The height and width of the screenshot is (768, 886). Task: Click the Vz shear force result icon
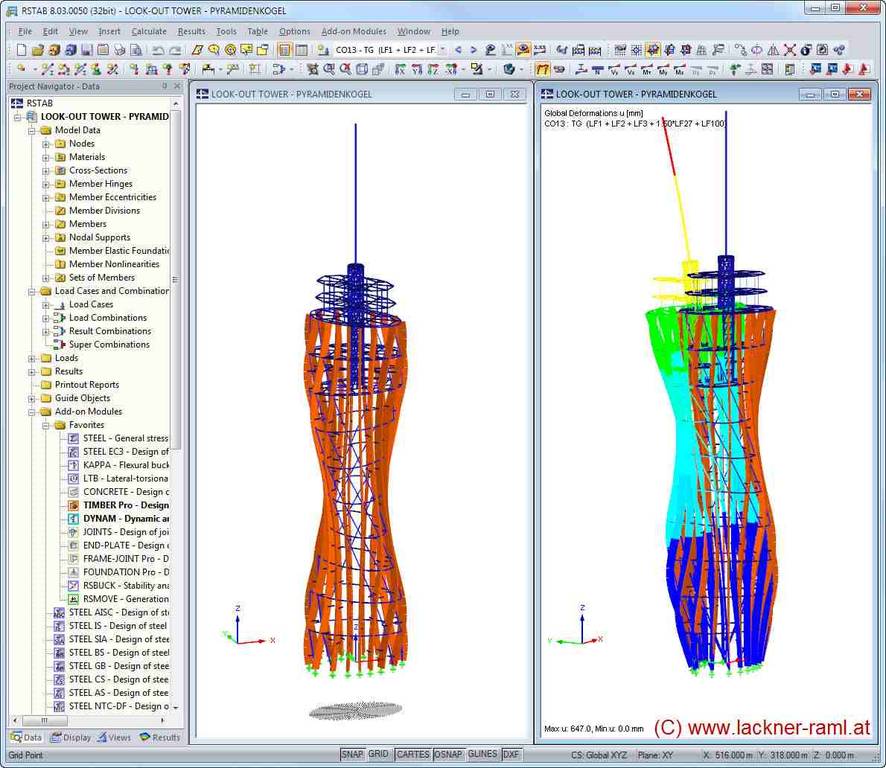(x=630, y=69)
